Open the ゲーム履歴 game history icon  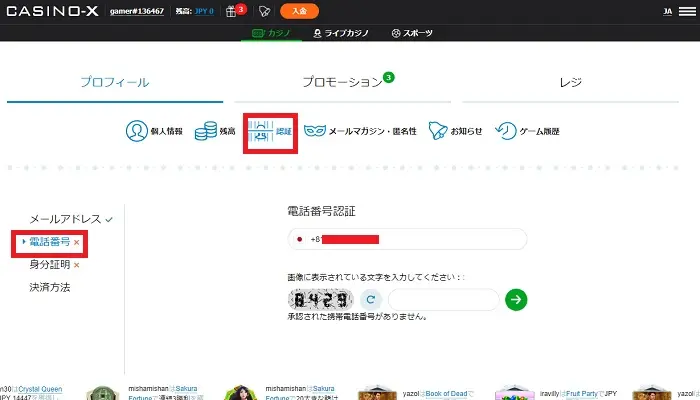507,131
